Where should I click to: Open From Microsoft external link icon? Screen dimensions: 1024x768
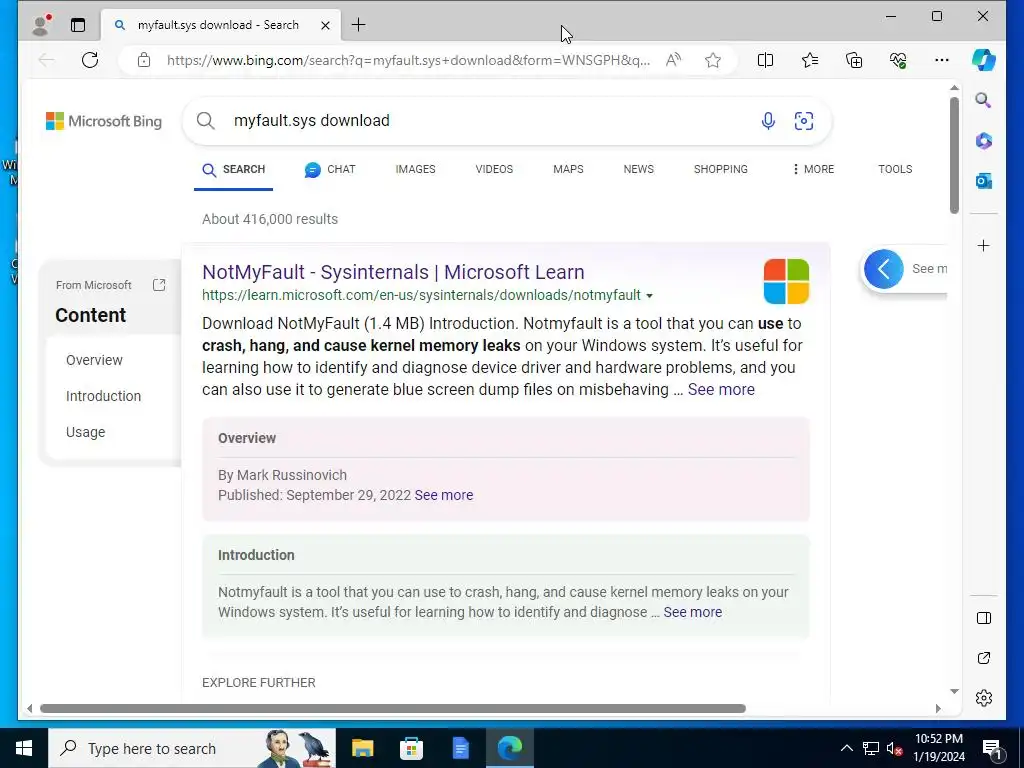coord(159,285)
